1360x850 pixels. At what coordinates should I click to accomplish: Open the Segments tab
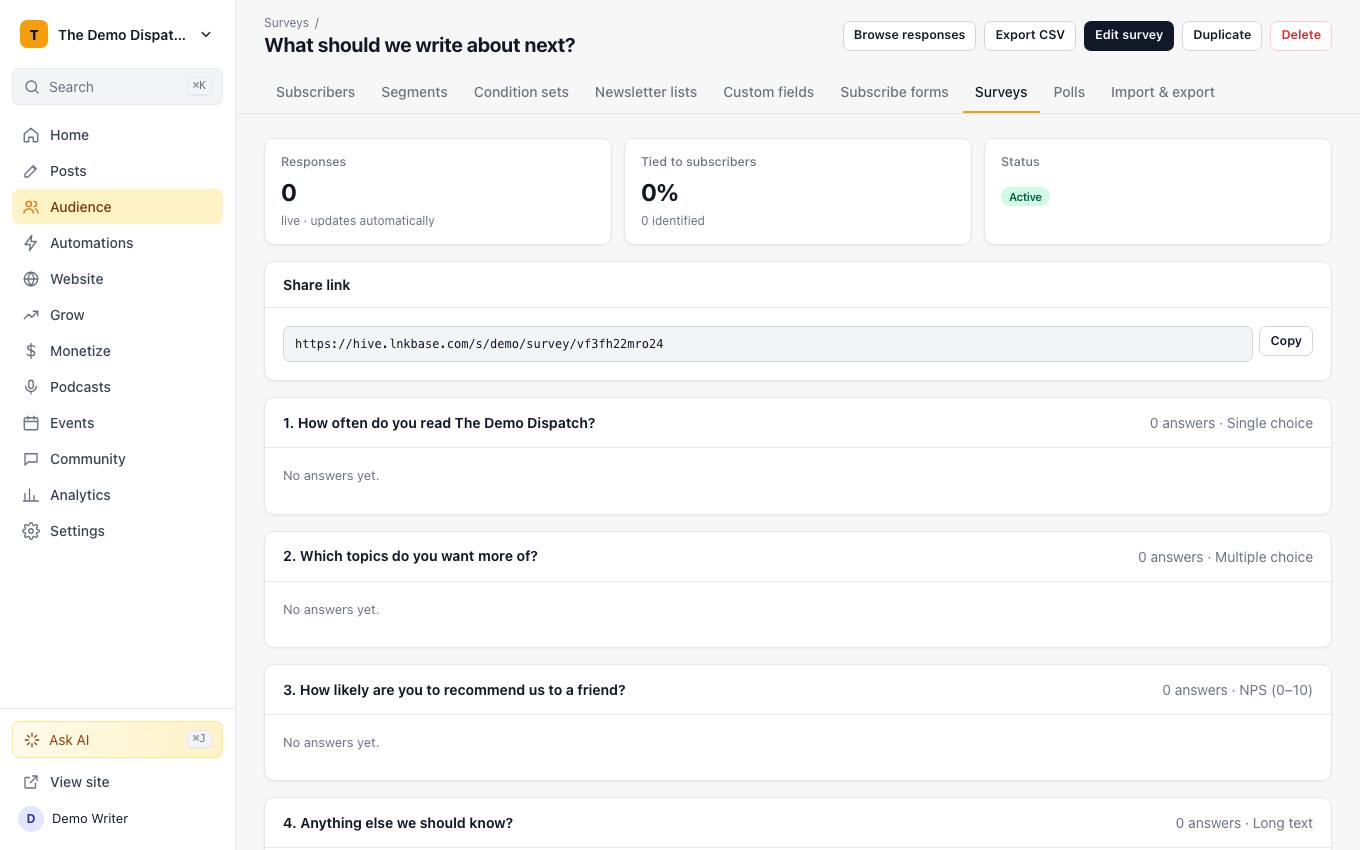pyautogui.click(x=414, y=92)
